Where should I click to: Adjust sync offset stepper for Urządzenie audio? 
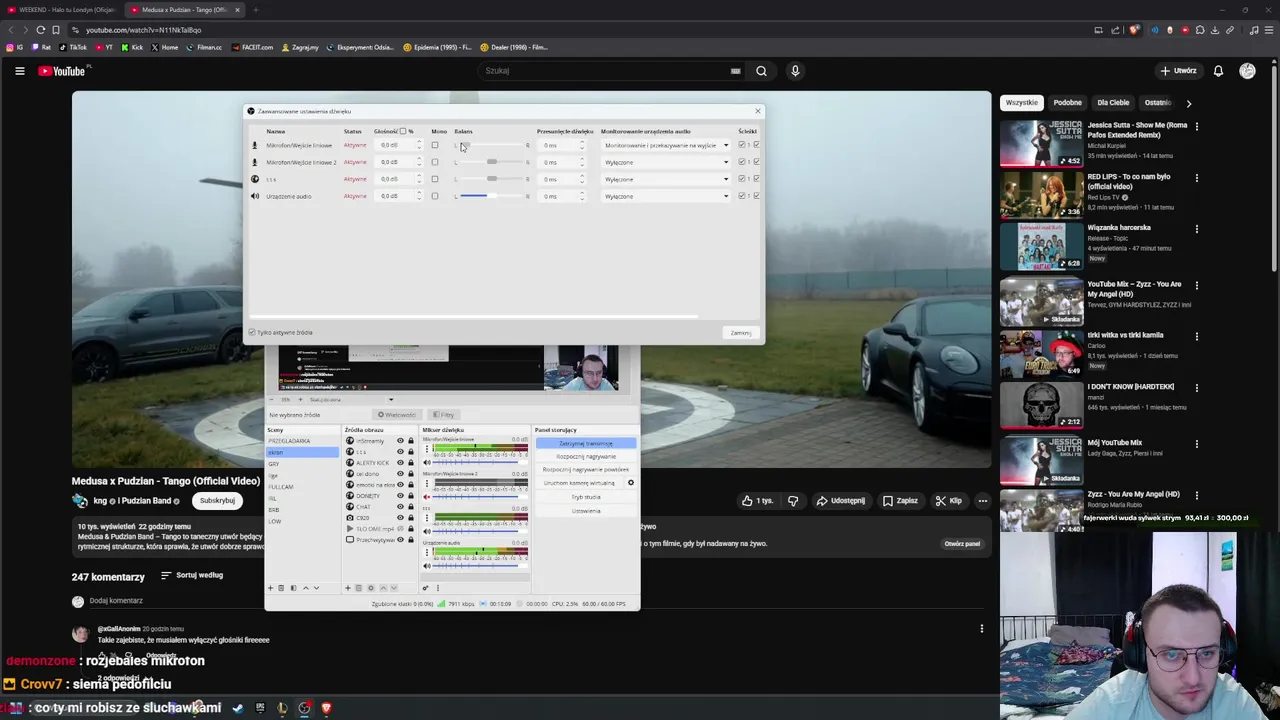pos(582,196)
